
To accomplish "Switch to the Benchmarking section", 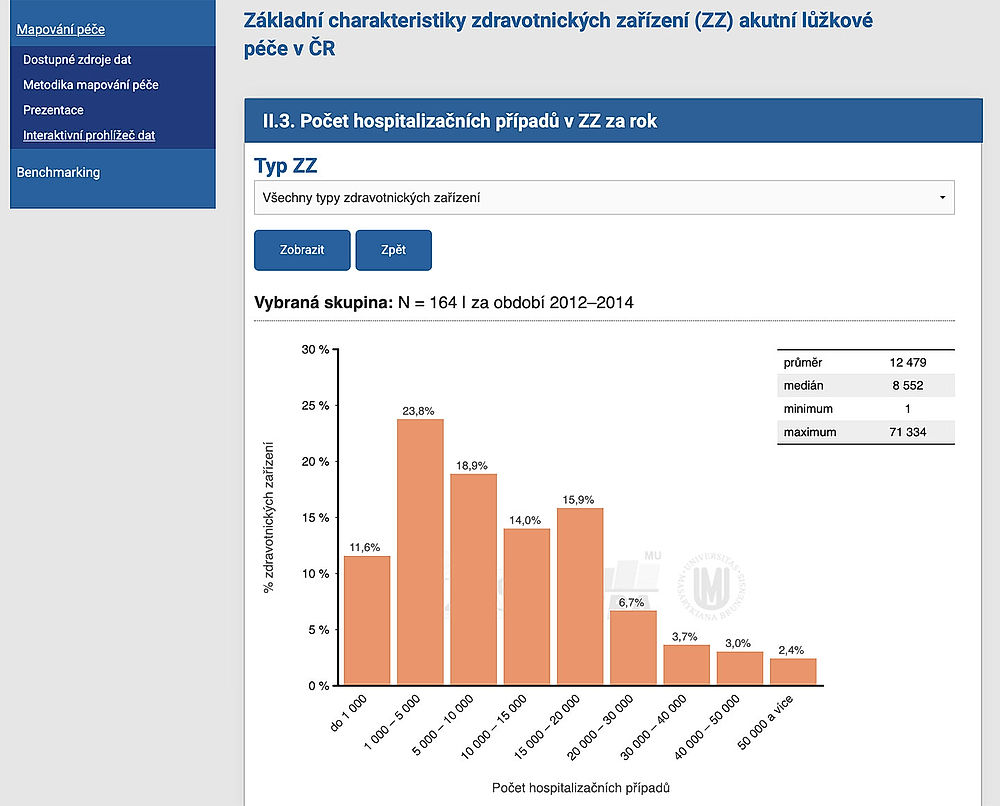I will coord(58,172).
